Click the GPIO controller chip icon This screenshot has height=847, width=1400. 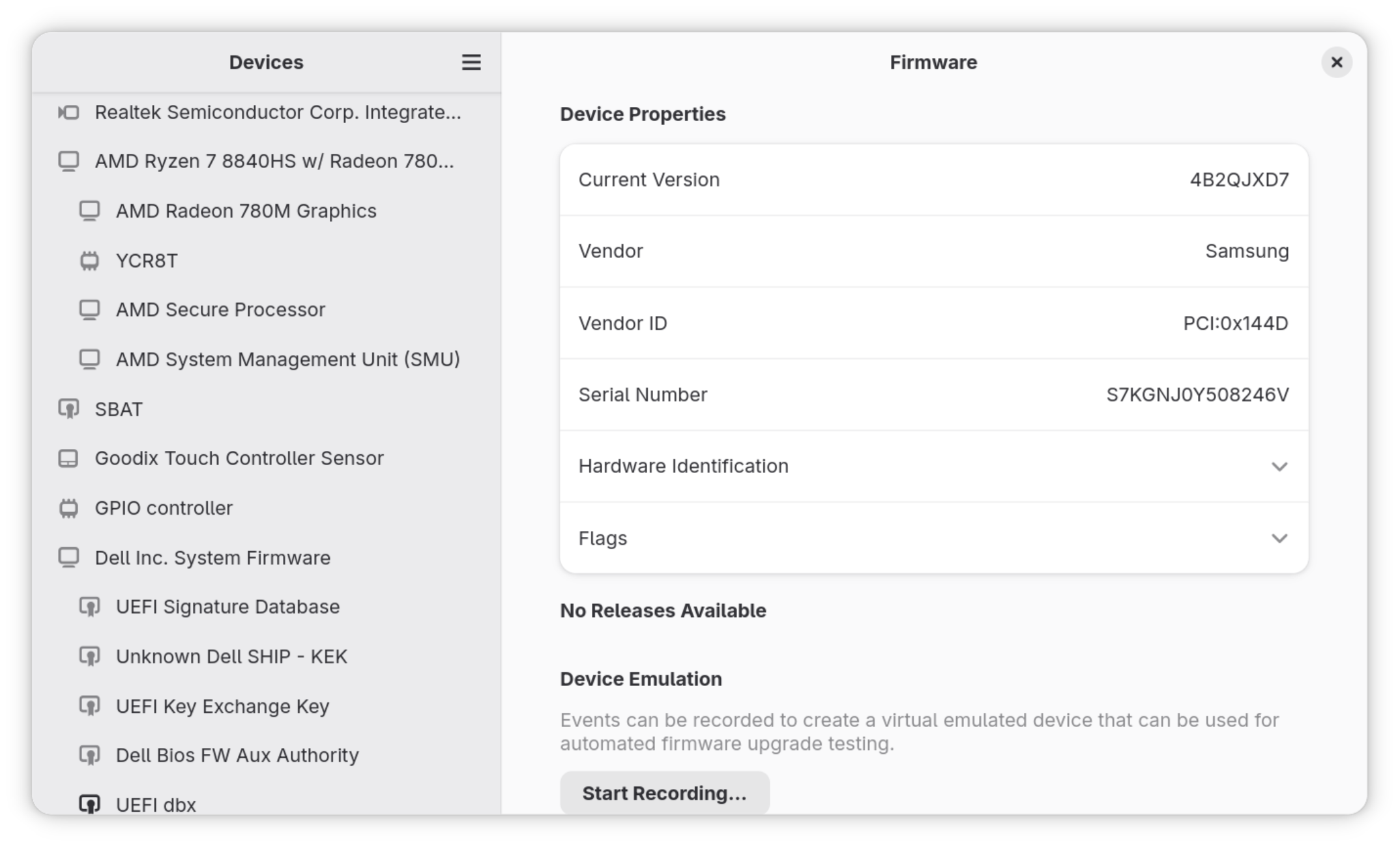68,508
